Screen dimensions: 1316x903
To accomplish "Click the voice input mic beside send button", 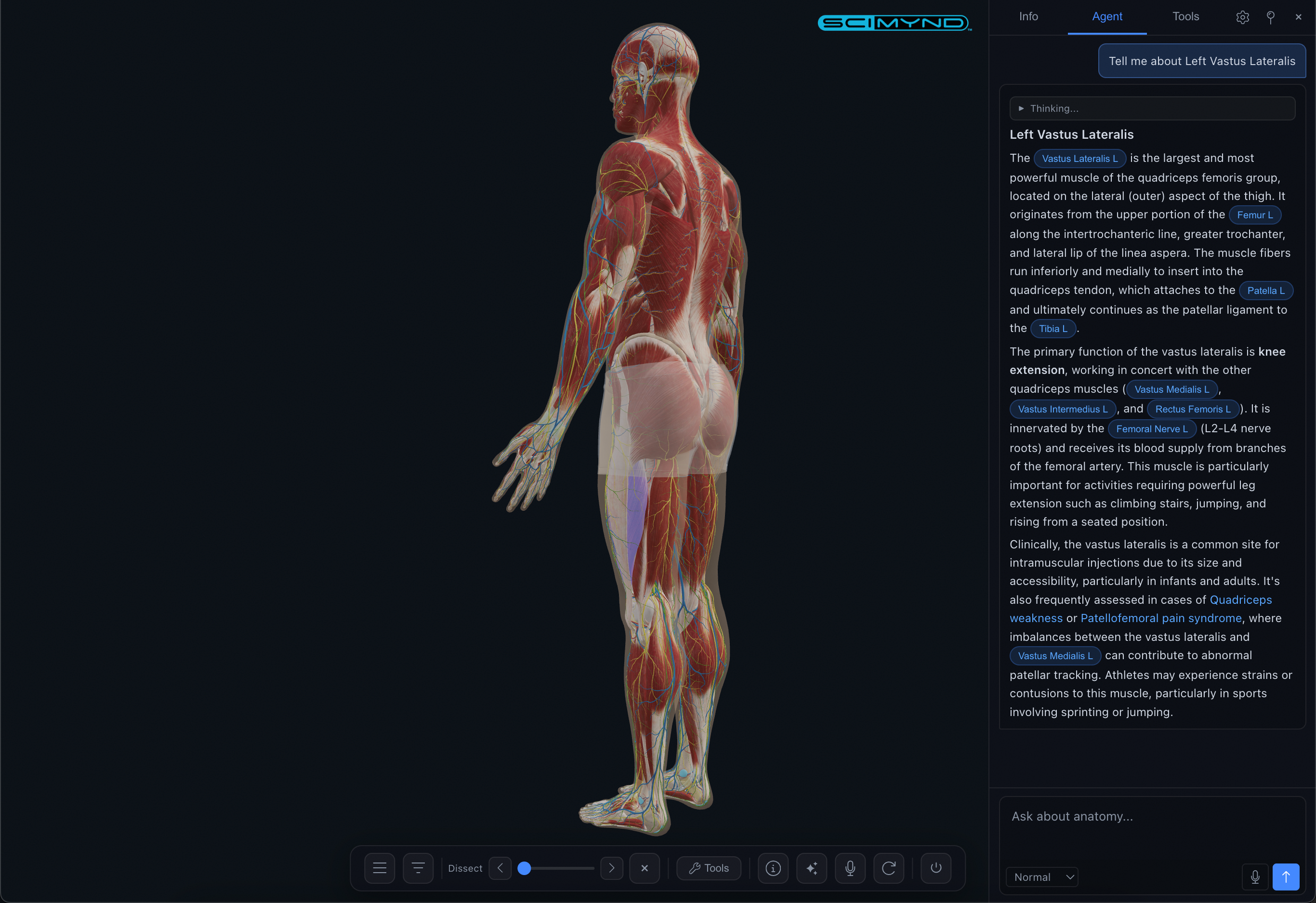I will (1255, 877).
